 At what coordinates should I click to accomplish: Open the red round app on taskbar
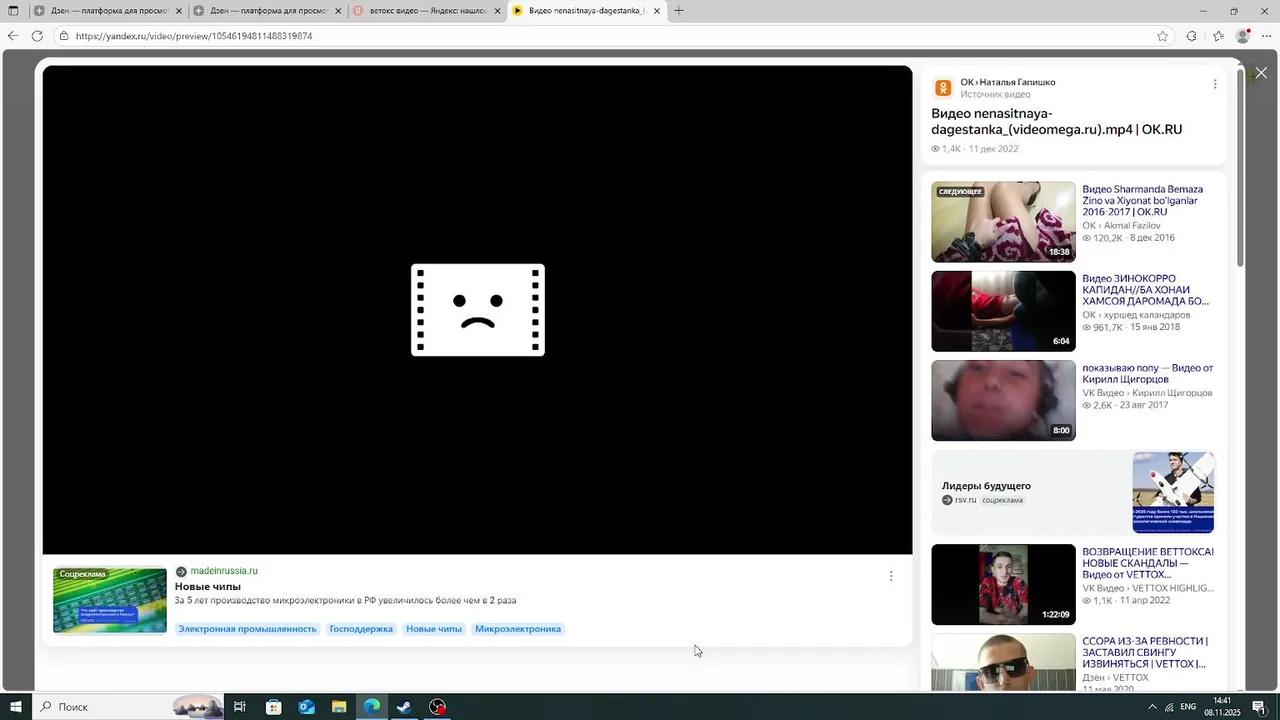point(437,707)
